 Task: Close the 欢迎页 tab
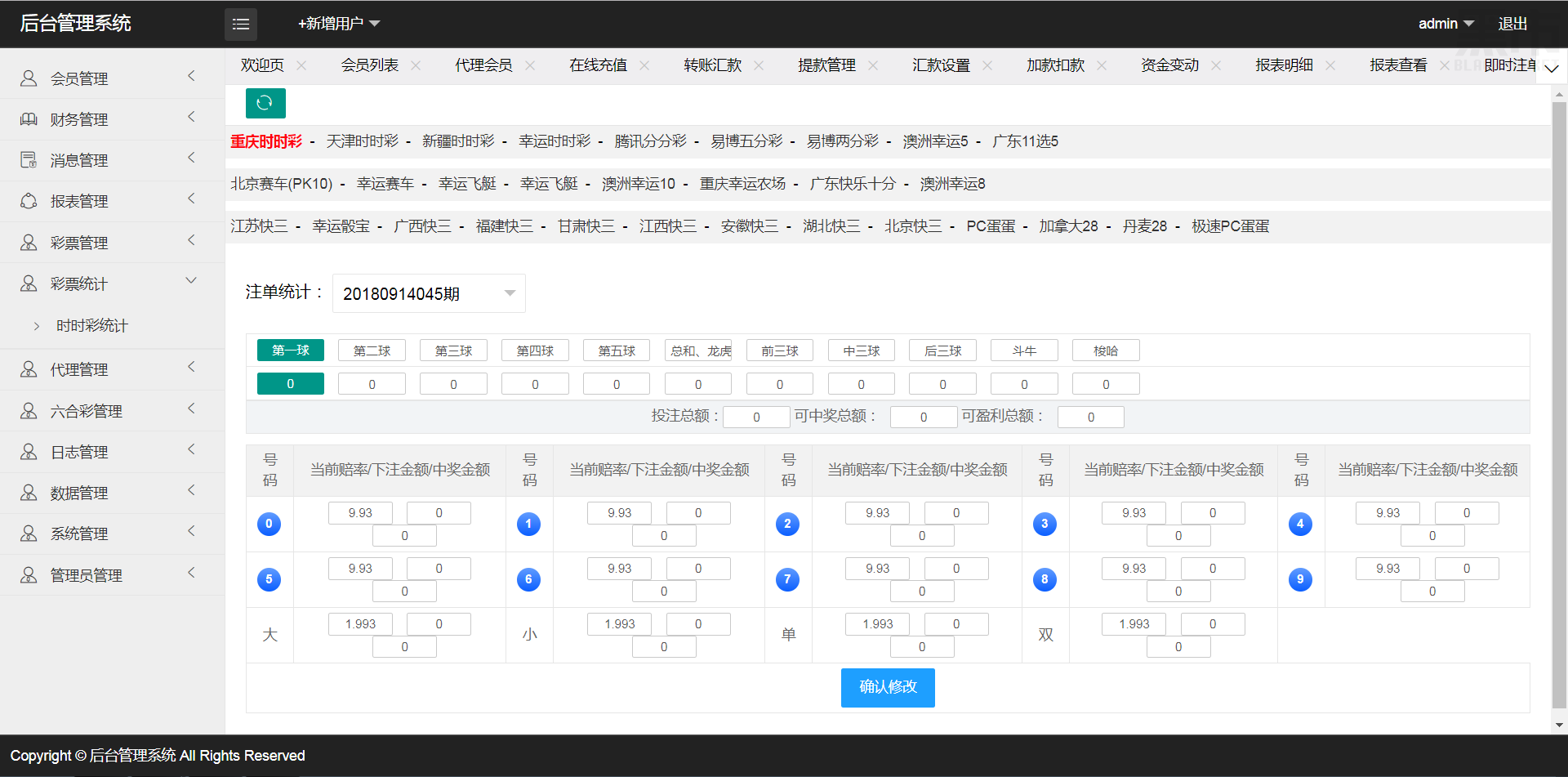[301, 65]
